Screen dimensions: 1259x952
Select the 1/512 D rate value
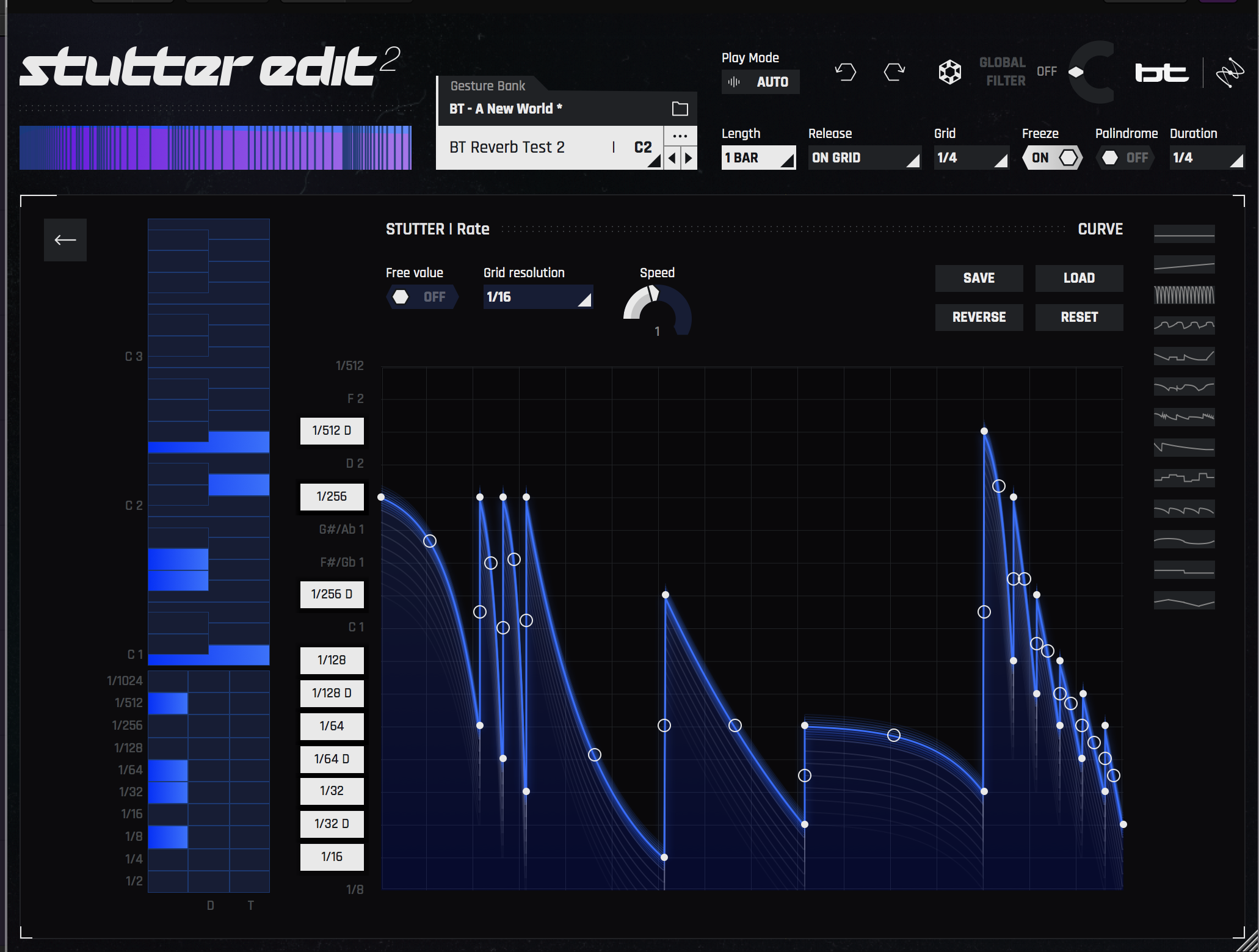coord(332,431)
